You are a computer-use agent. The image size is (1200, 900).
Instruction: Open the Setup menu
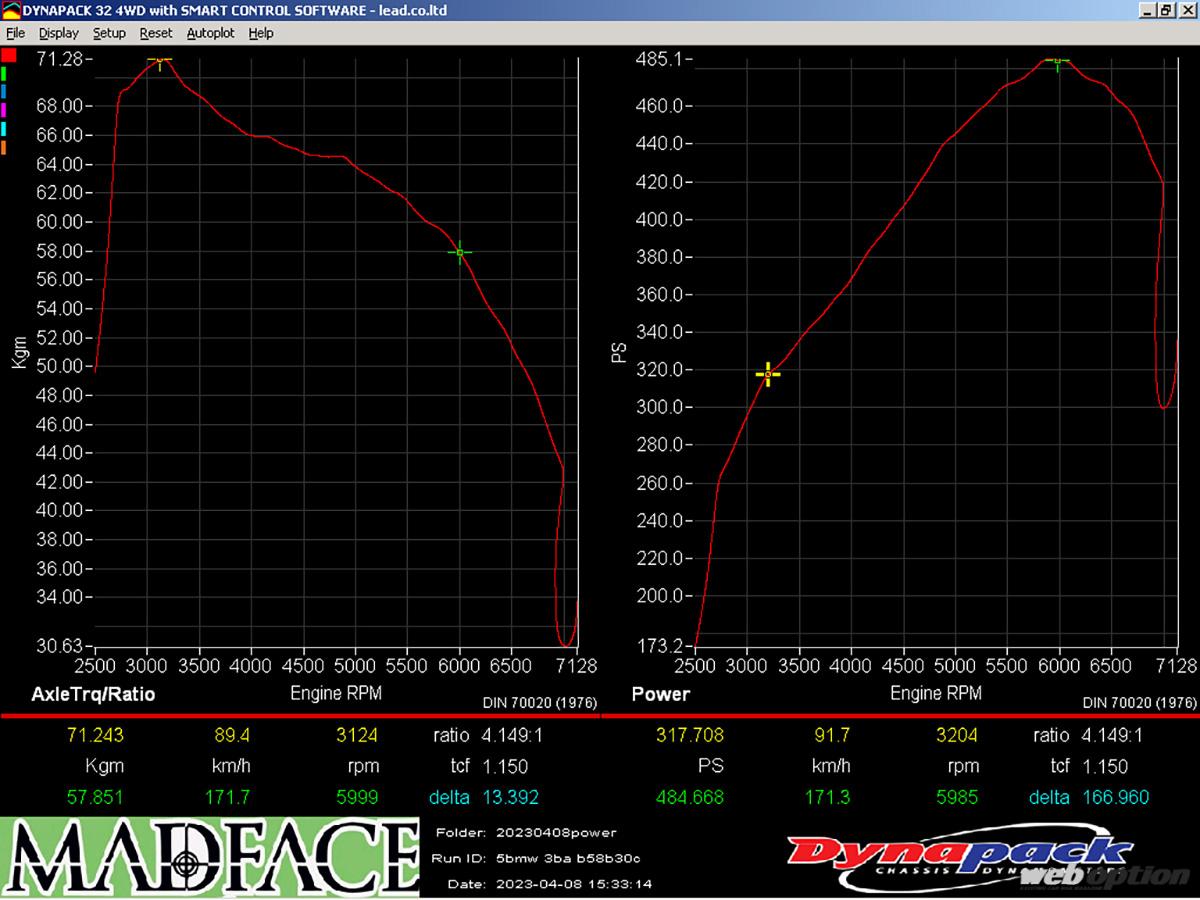click(109, 33)
